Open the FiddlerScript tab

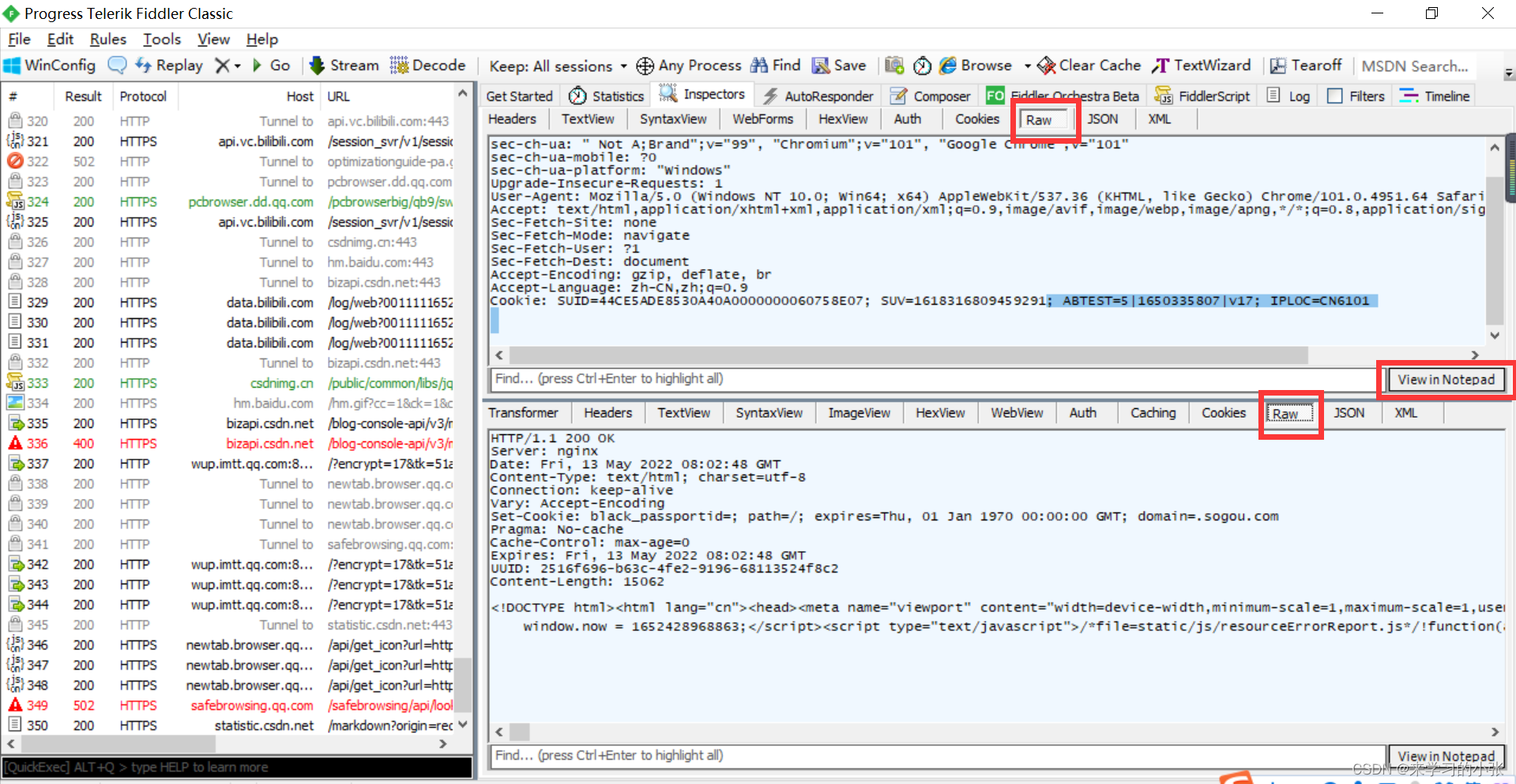pos(1202,96)
